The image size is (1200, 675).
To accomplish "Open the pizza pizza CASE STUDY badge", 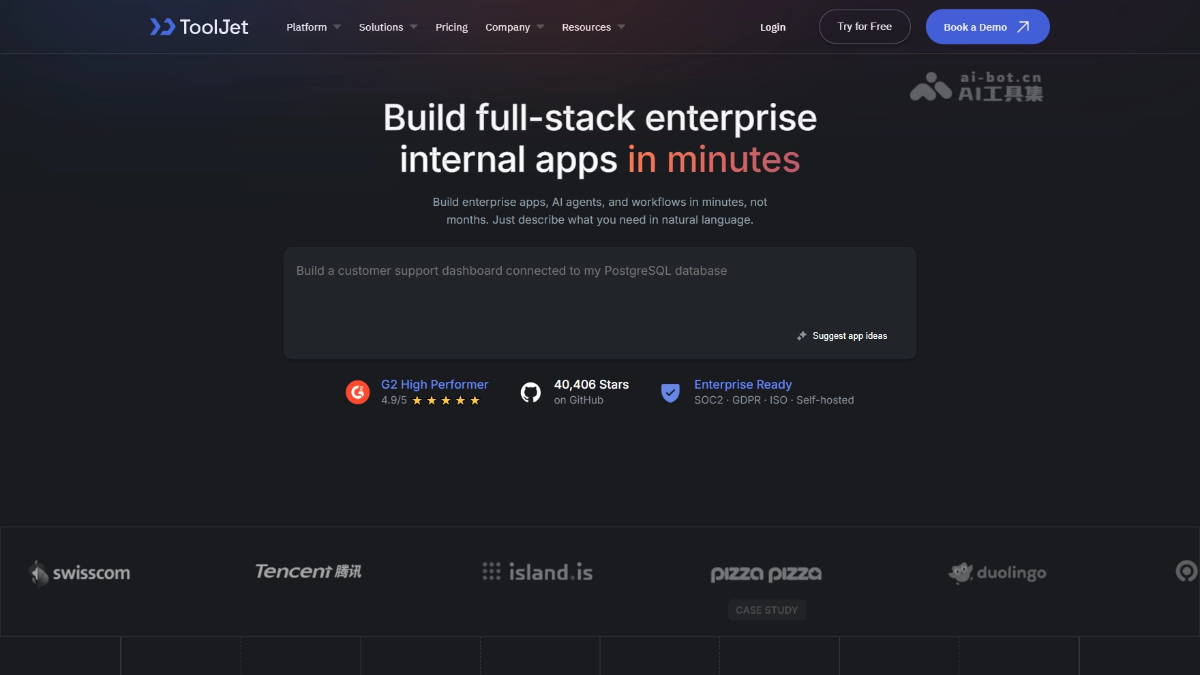I will [767, 610].
